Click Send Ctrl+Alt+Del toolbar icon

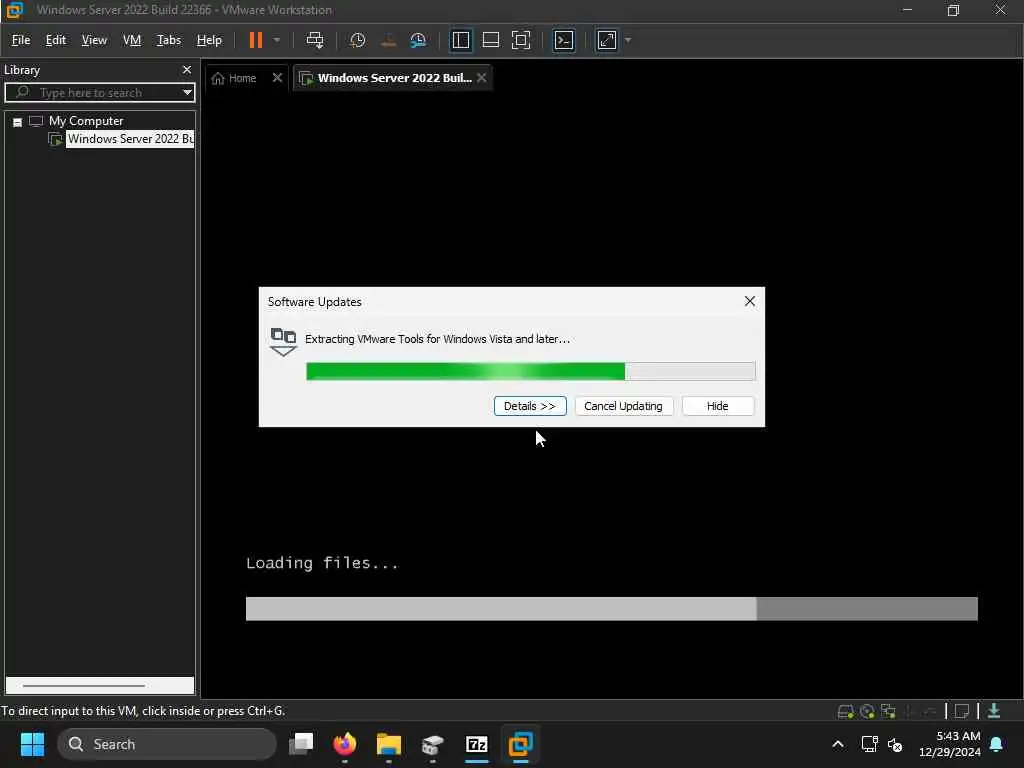[x=315, y=40]
